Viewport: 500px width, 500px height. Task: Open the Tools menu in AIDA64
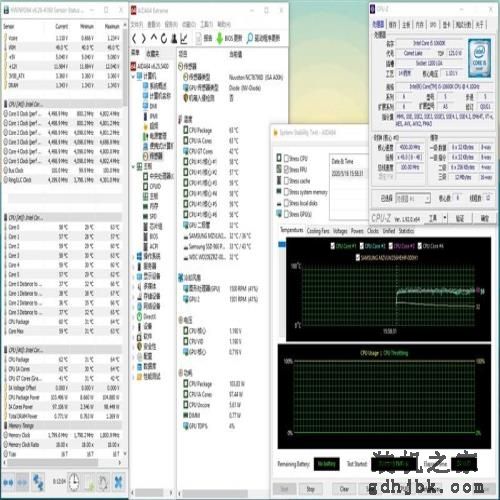[x=206, y=24]
